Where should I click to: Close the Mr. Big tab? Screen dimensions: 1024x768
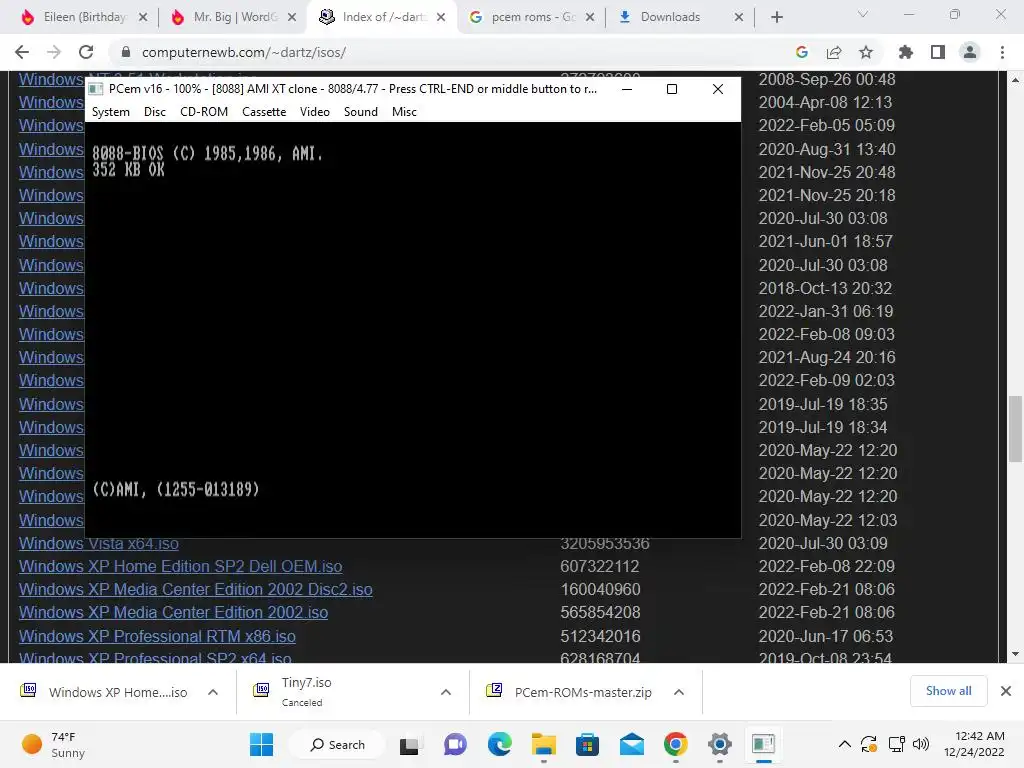tap(292, 17)
